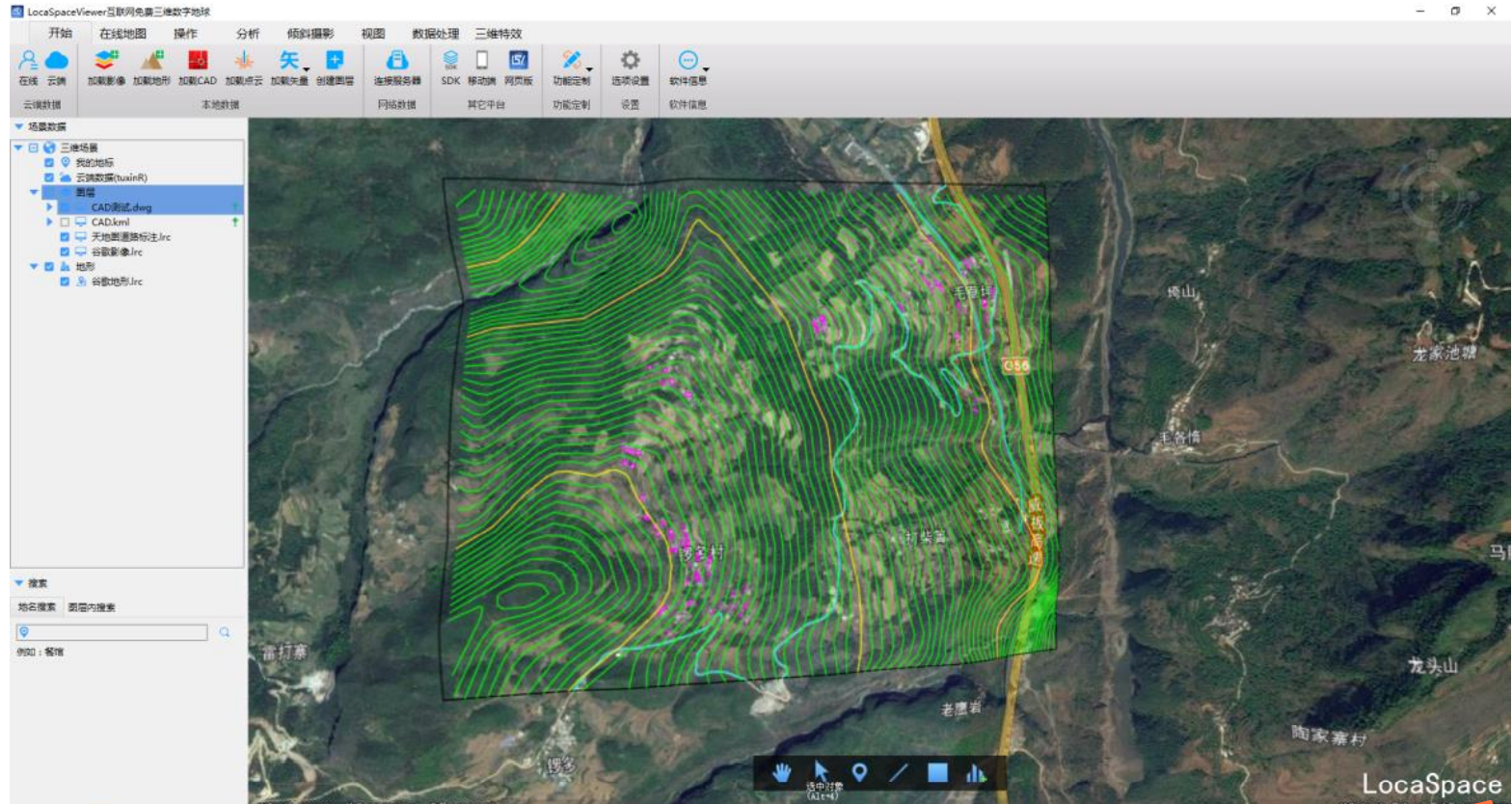Switch to the 分析 ribbon tab
The width and height of the screenshot is (1512, 804).
pyautogui.click(x=248, y=34)
